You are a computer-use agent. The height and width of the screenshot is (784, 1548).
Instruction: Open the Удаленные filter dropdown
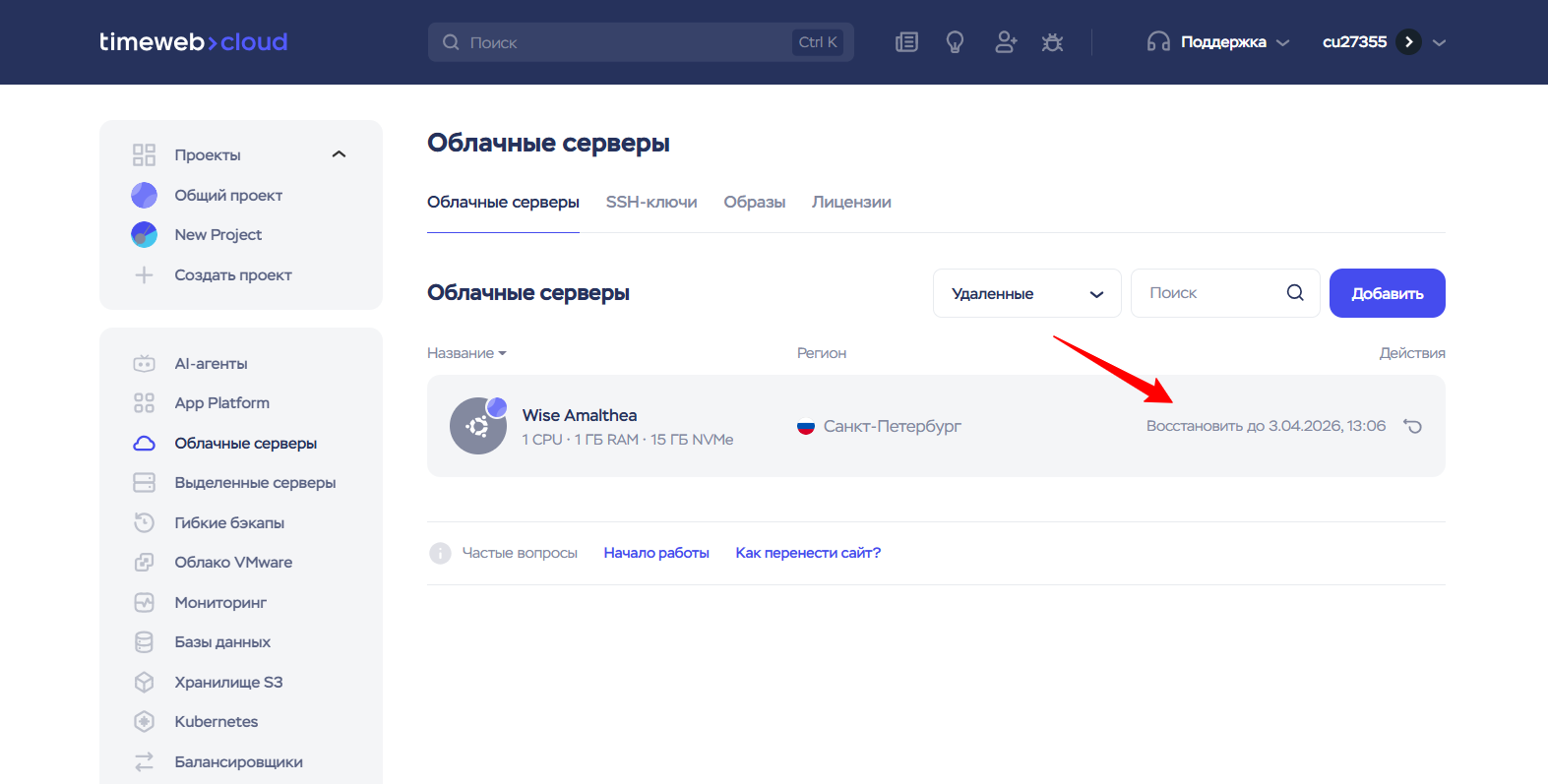click(1026, 293)
